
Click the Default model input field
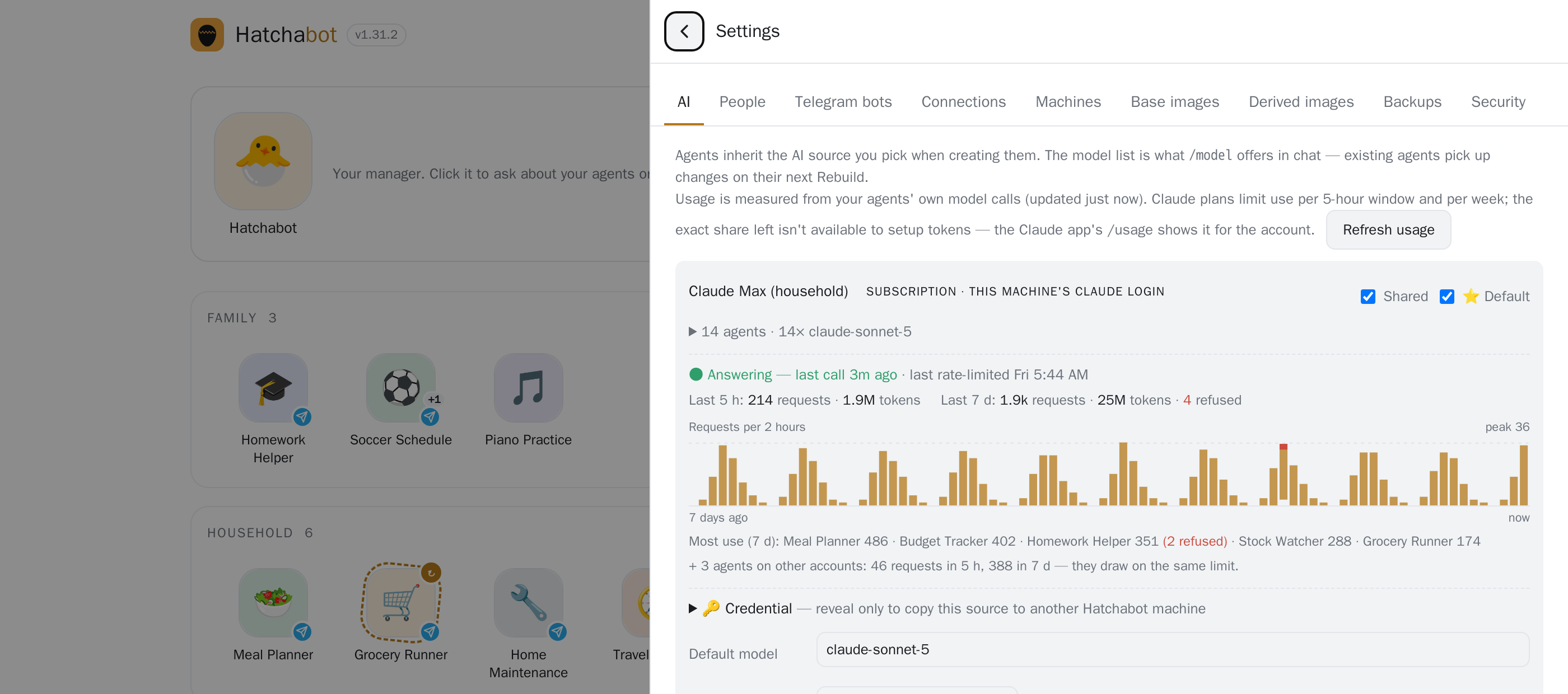tap(1172, 650)
